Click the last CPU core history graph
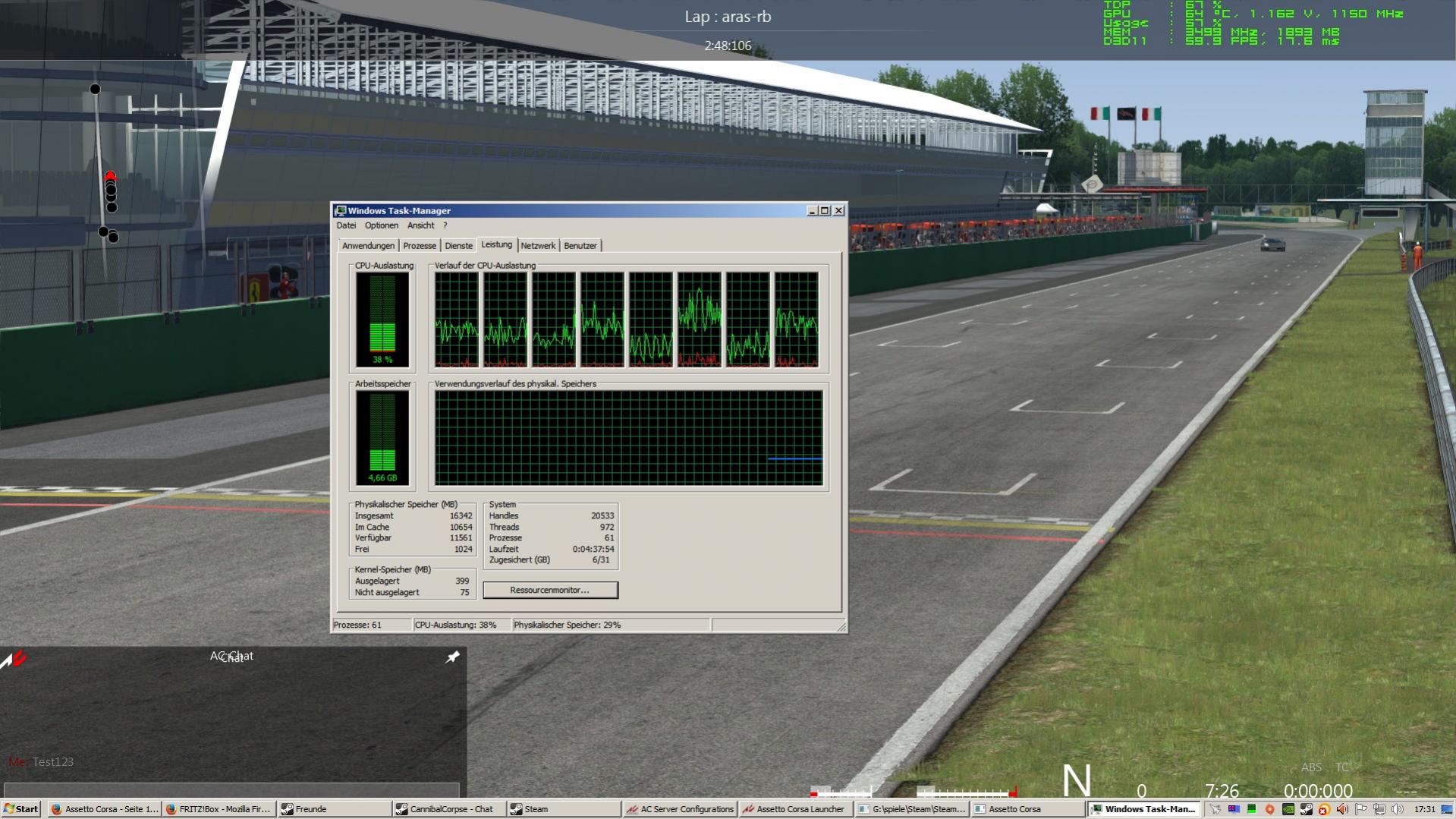1456x819 pixels. (x=797, y=320)
